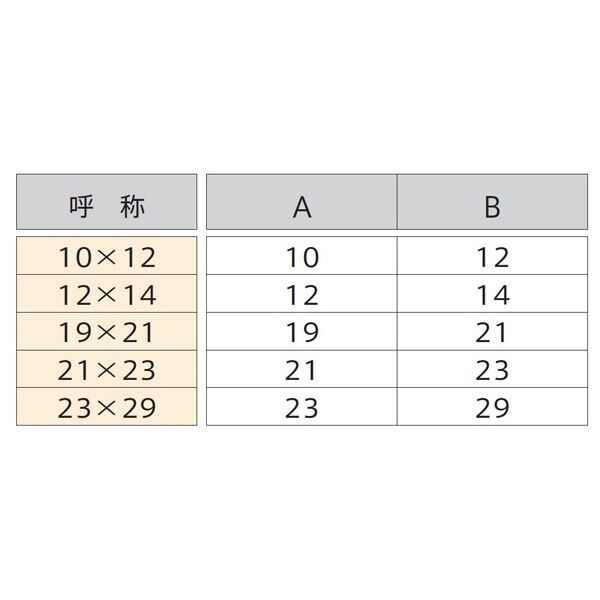Select the column B header
This screenshot has width=600, height=600.
pyautogui.click(x=492, y=202)
